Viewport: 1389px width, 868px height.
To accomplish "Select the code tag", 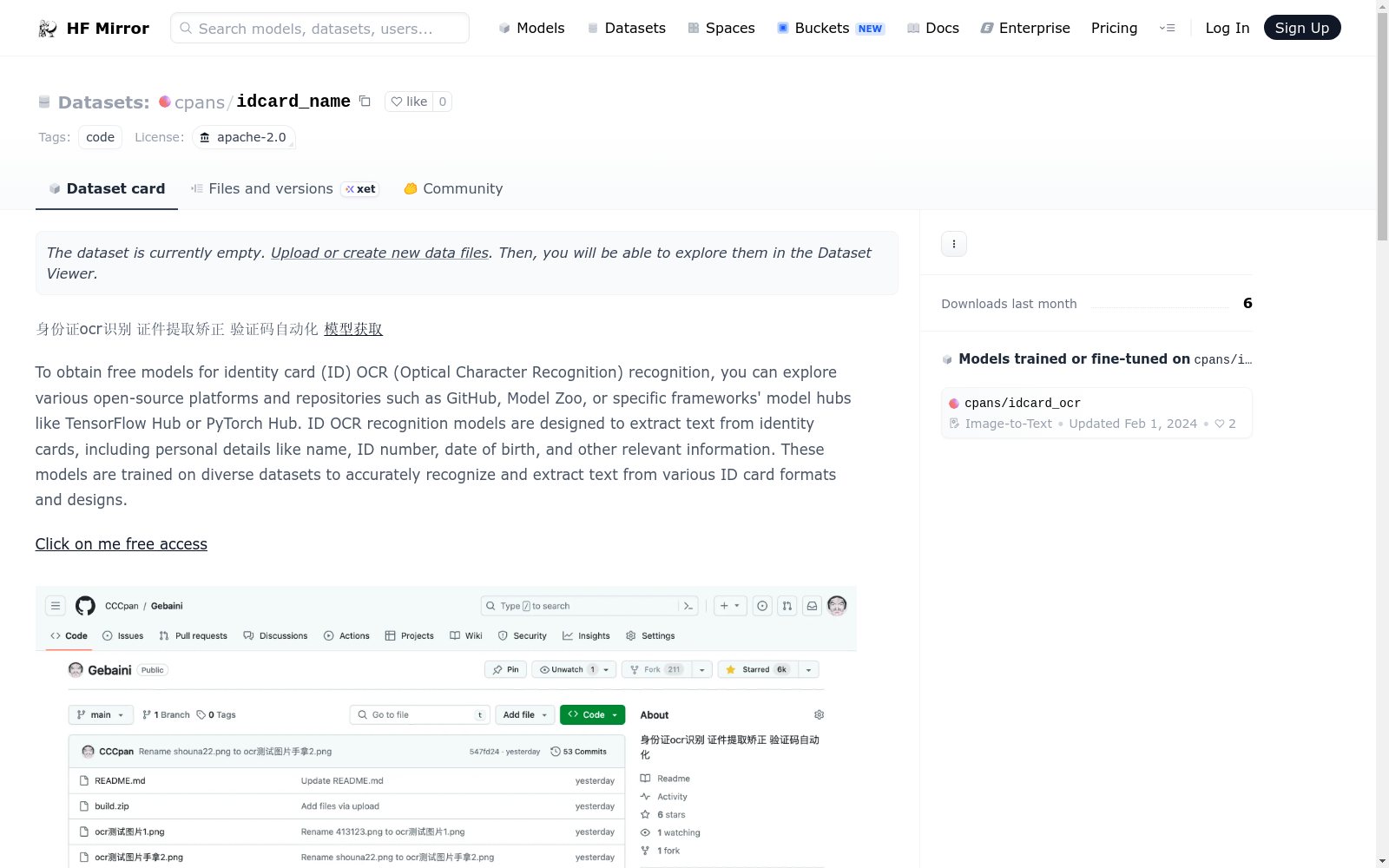I will pyautogui.click(x=100, y=137).
